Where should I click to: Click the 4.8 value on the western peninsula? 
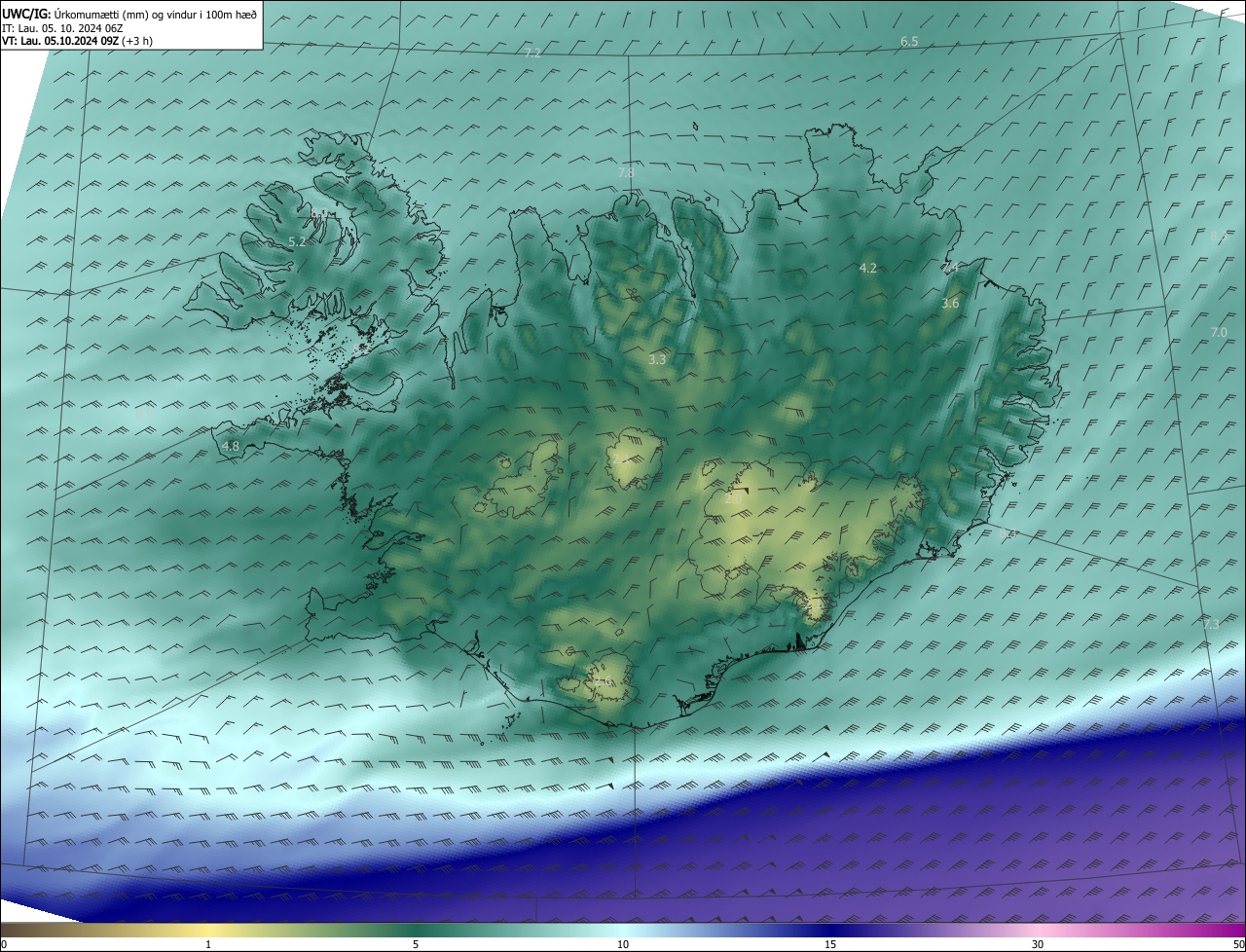(x=231, y=446)
